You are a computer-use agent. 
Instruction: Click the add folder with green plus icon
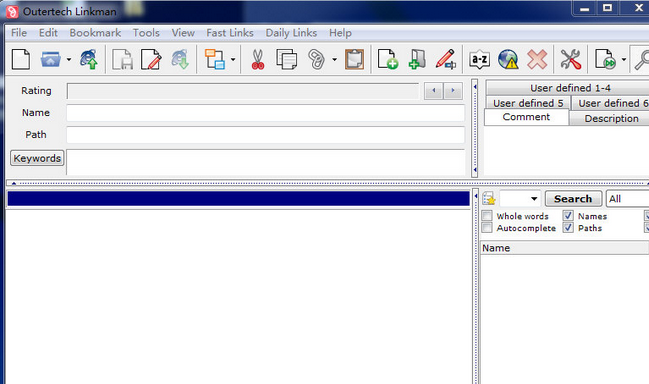[x=417, y=60]
